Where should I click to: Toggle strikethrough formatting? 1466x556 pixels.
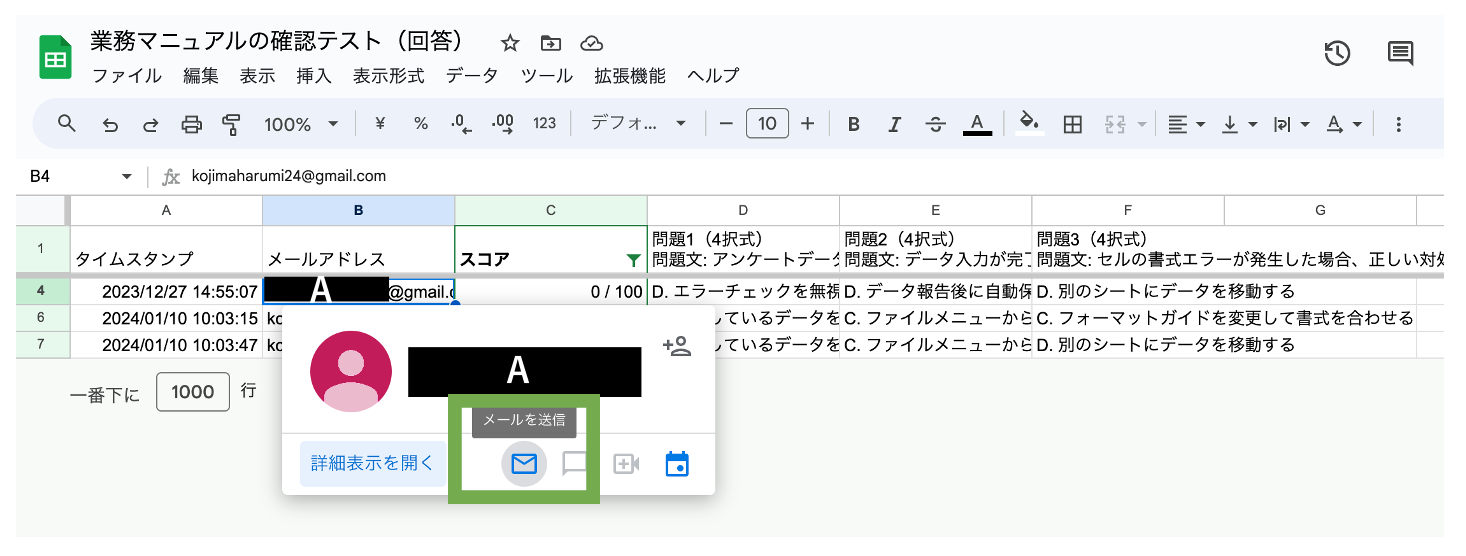tap(936, 124)
